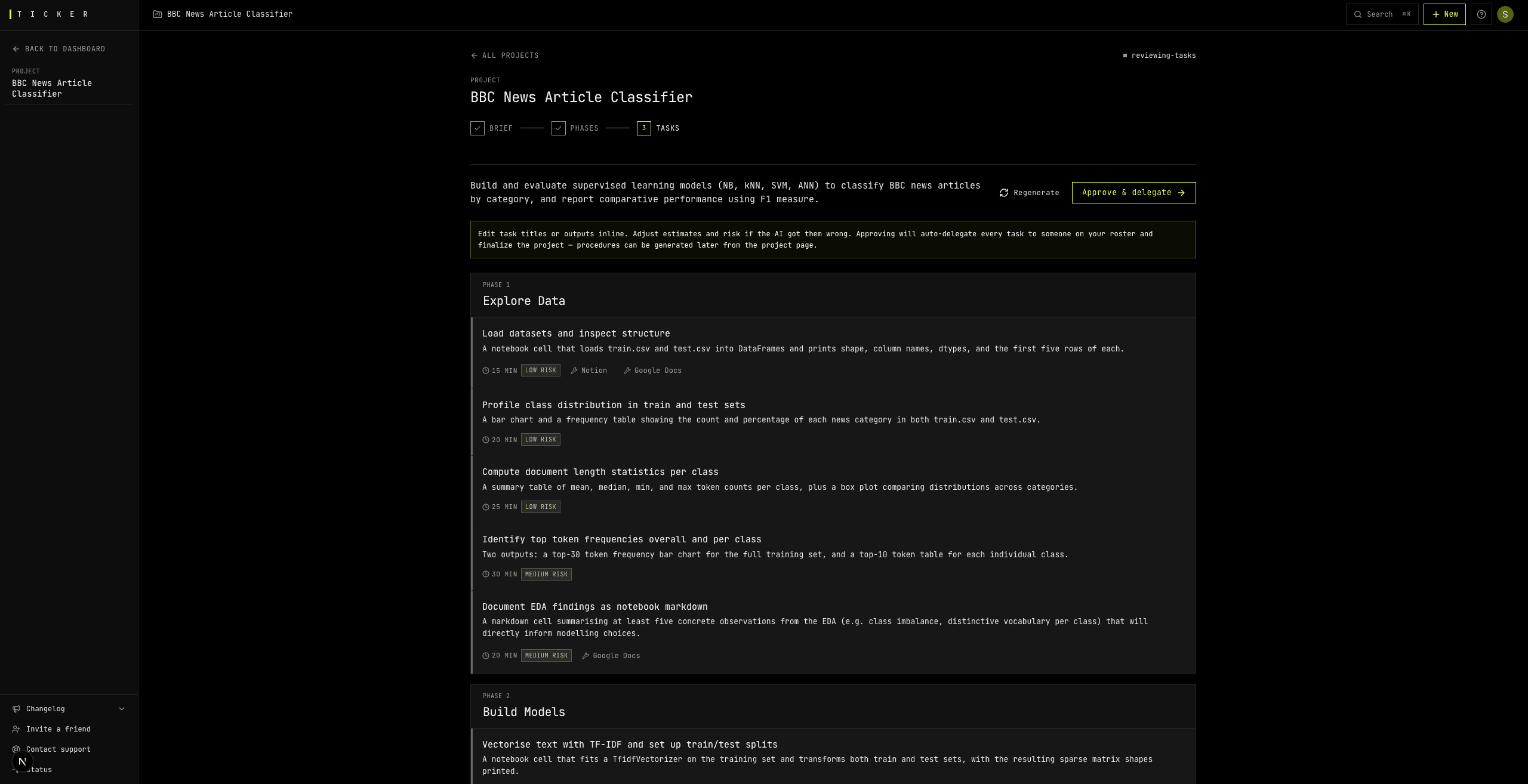The height and width of the screenshot is (784, 1528).
Task: Open the TASKS step label
Action: (667, 128)
